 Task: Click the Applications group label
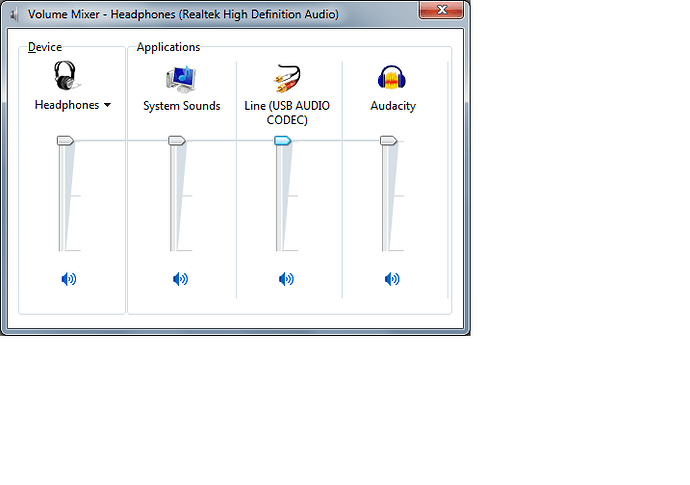coord(168,47)
